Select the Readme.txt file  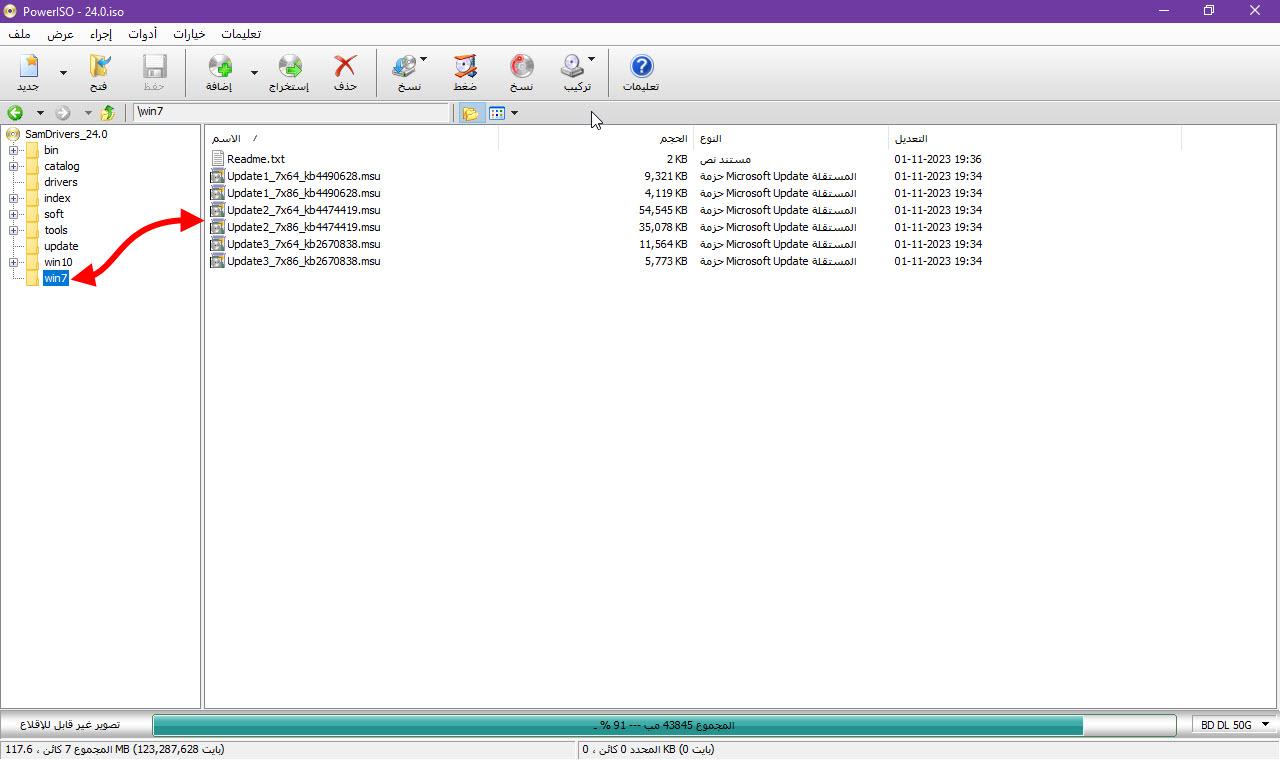click(255, 159)
